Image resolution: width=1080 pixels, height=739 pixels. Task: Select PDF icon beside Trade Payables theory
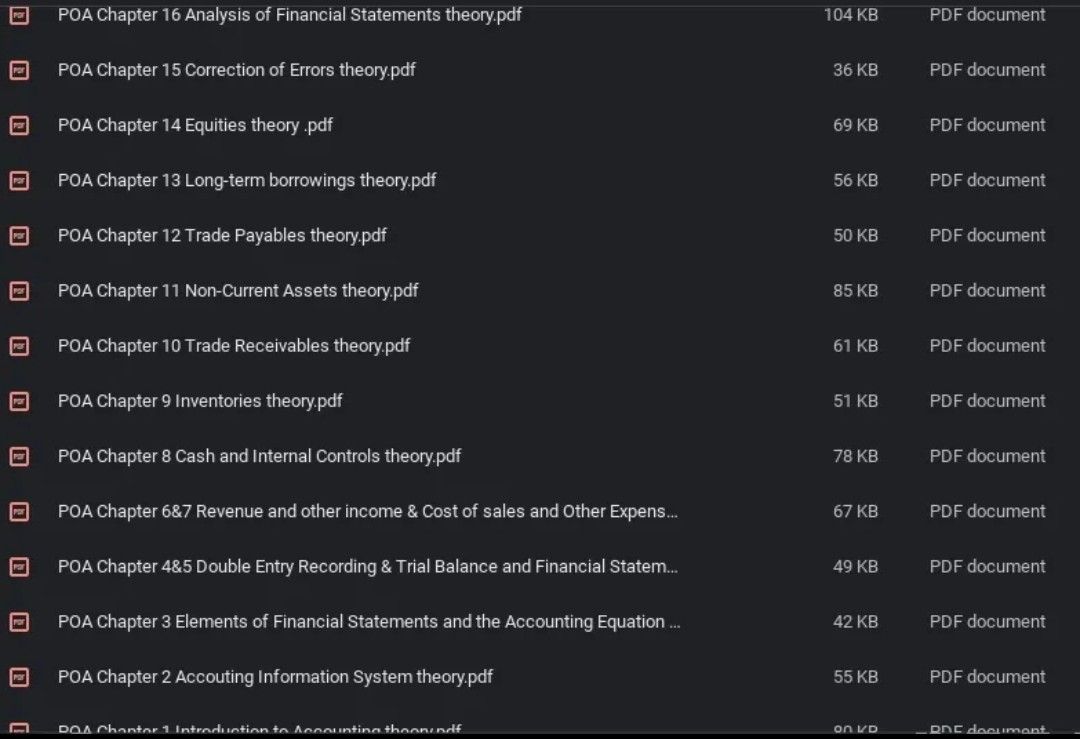coord(19,236)
